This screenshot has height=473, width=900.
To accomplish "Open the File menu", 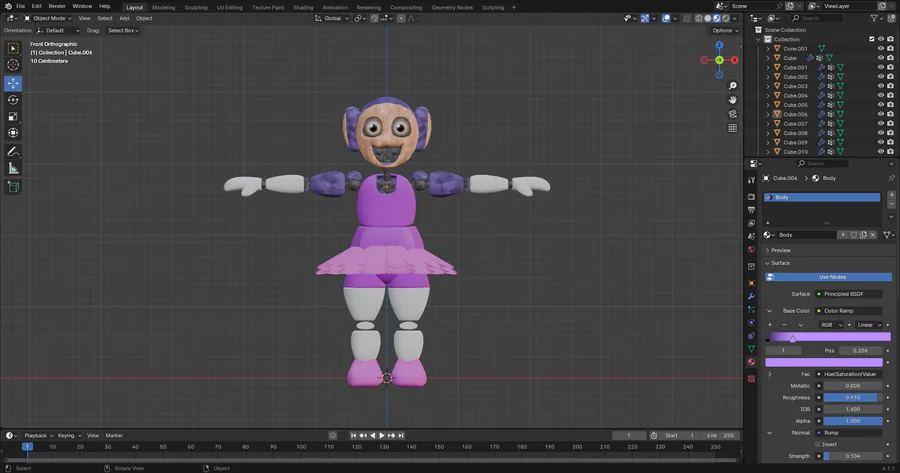I will [21, 6].
